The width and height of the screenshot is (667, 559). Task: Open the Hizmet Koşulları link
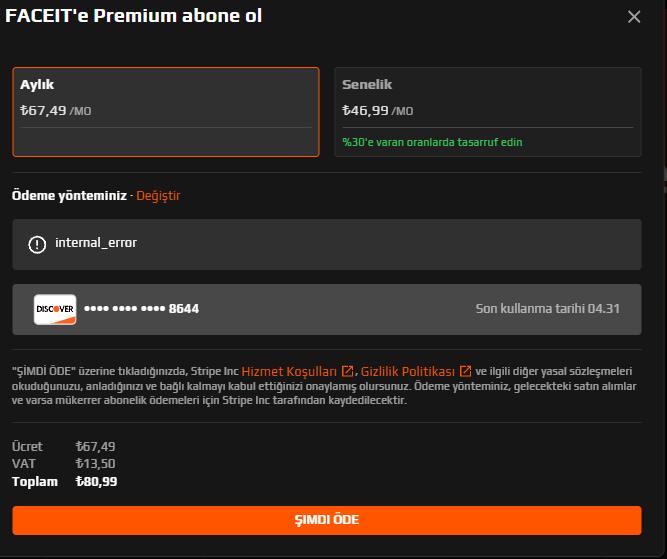[x=290, y=371]
